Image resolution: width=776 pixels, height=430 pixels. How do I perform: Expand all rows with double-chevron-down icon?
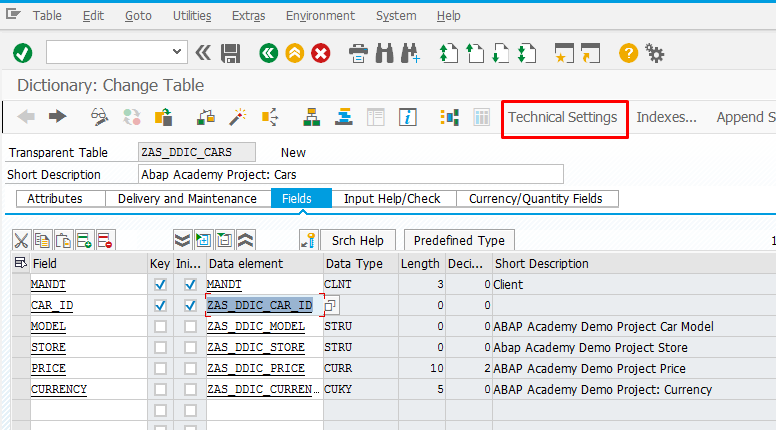point(182,240)
